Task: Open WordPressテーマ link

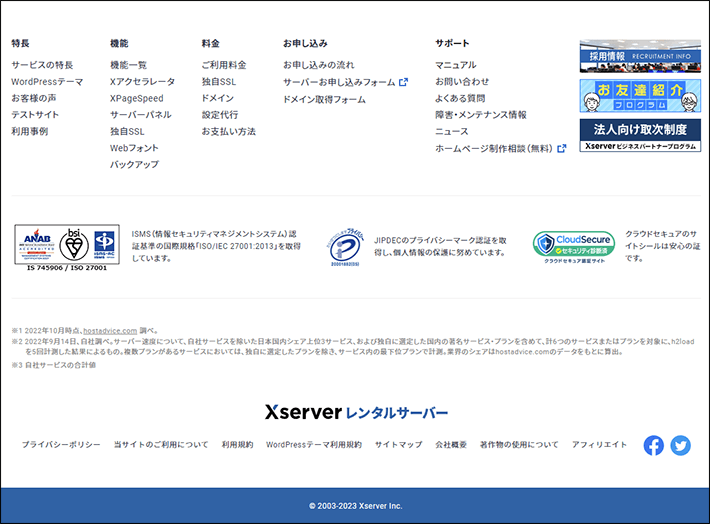Action: click(47, 82)
